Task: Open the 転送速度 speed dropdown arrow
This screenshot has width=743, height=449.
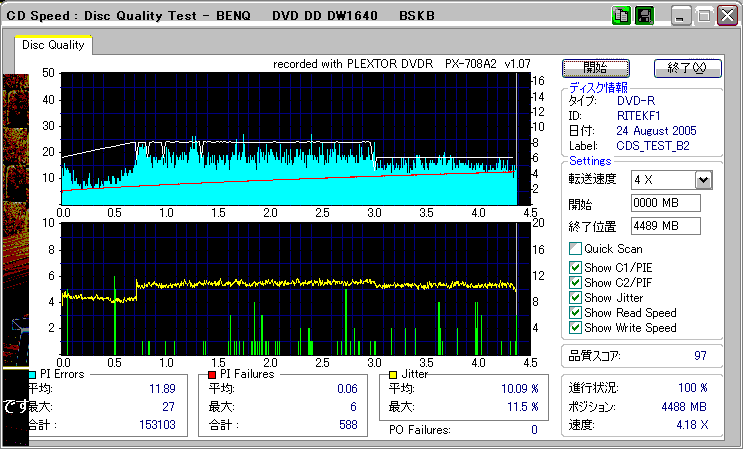Action: pyautogui.click(x=703, y=180)
